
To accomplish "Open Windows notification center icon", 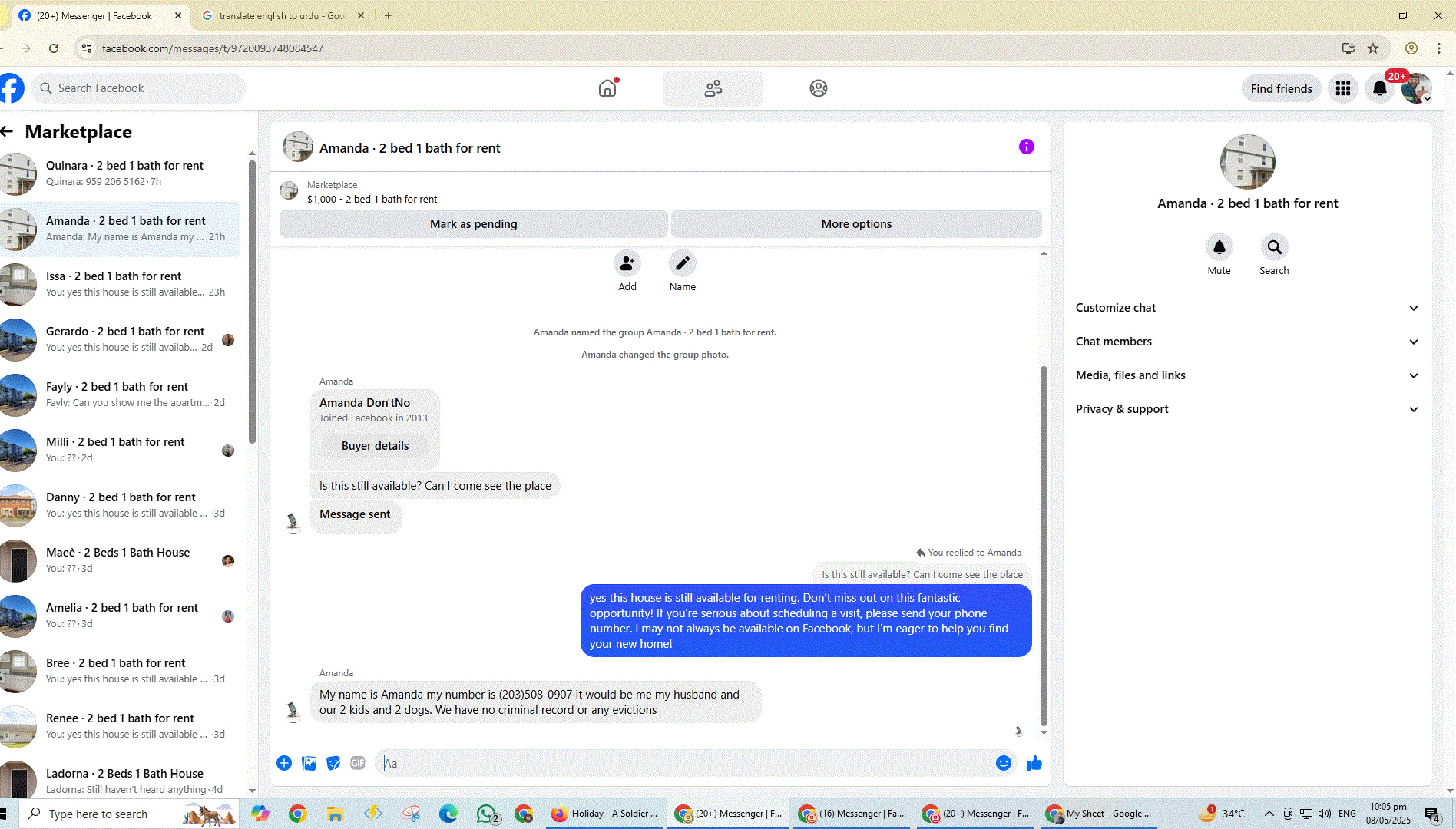I will [1431, 814].
